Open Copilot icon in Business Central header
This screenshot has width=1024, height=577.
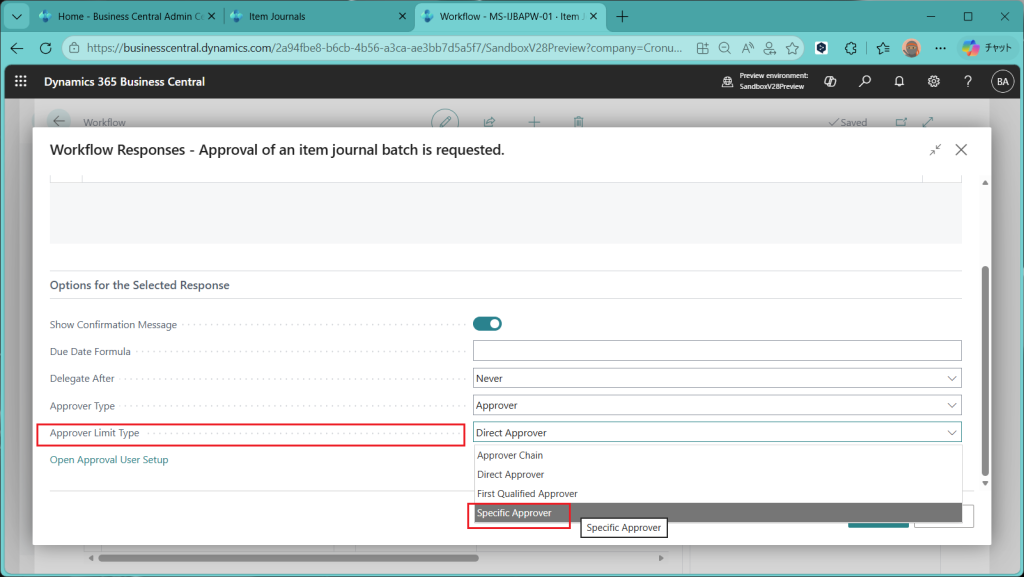tap(830, 82)
